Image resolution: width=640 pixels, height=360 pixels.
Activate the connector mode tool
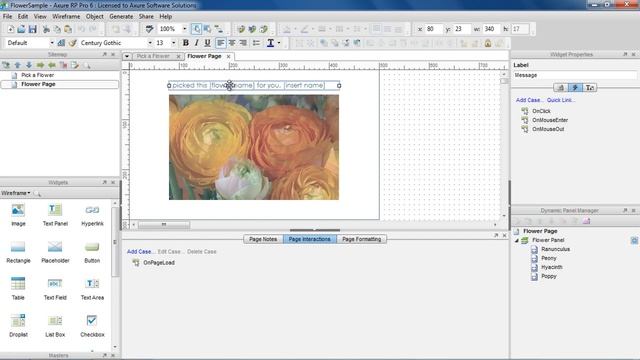click(219, 29)
